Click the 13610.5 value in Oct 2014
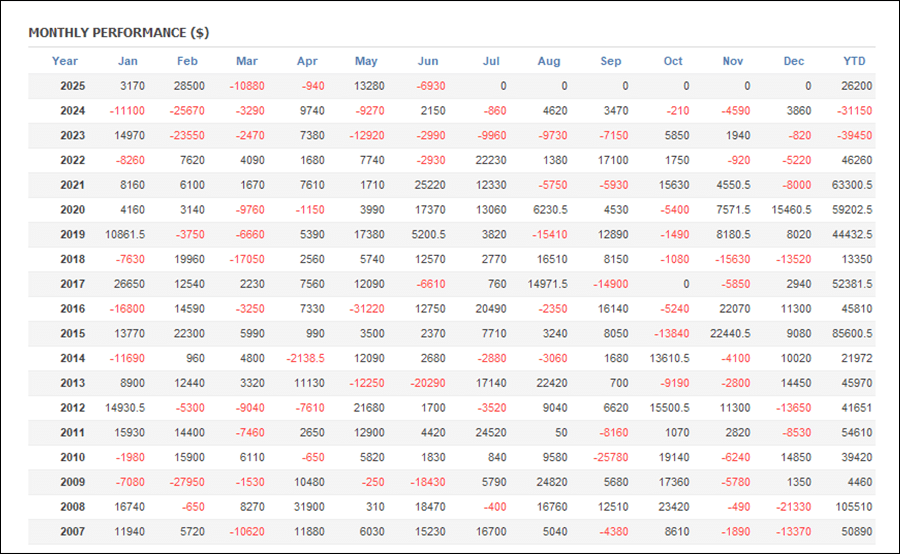 [x=669, y=358]
